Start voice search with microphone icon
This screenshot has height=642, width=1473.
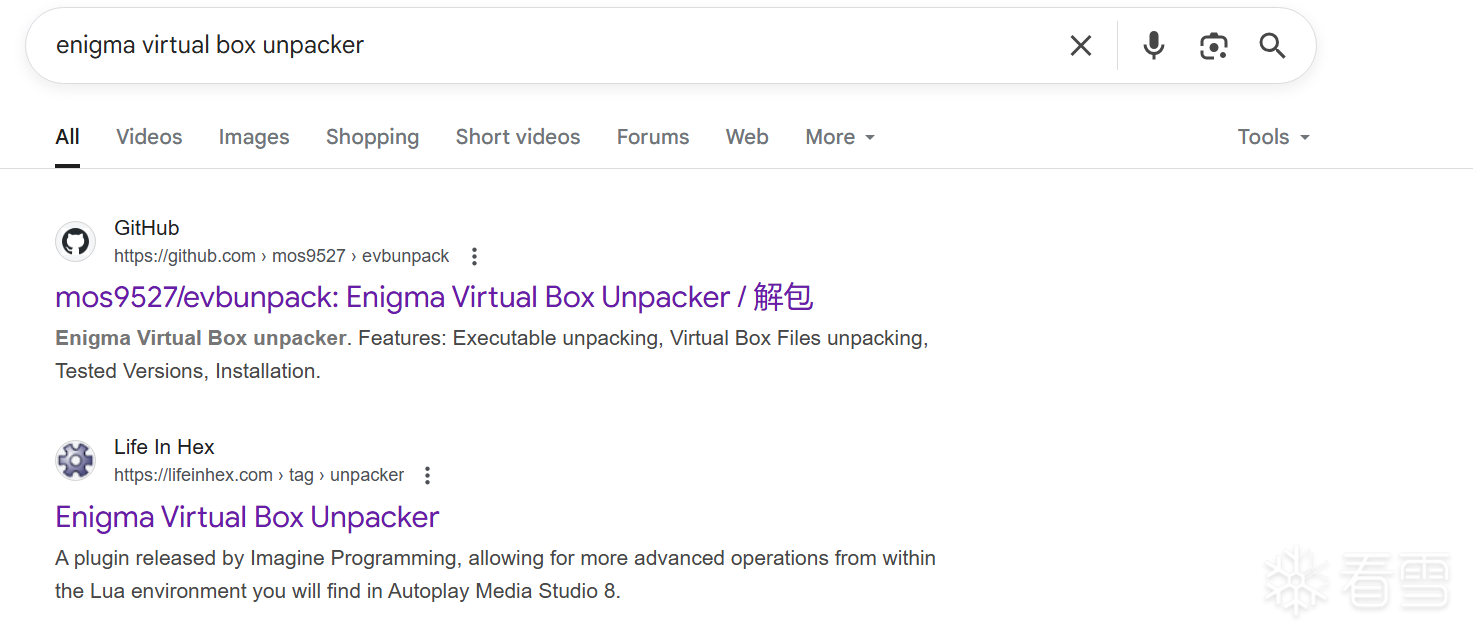click(x=1154, y=45)
